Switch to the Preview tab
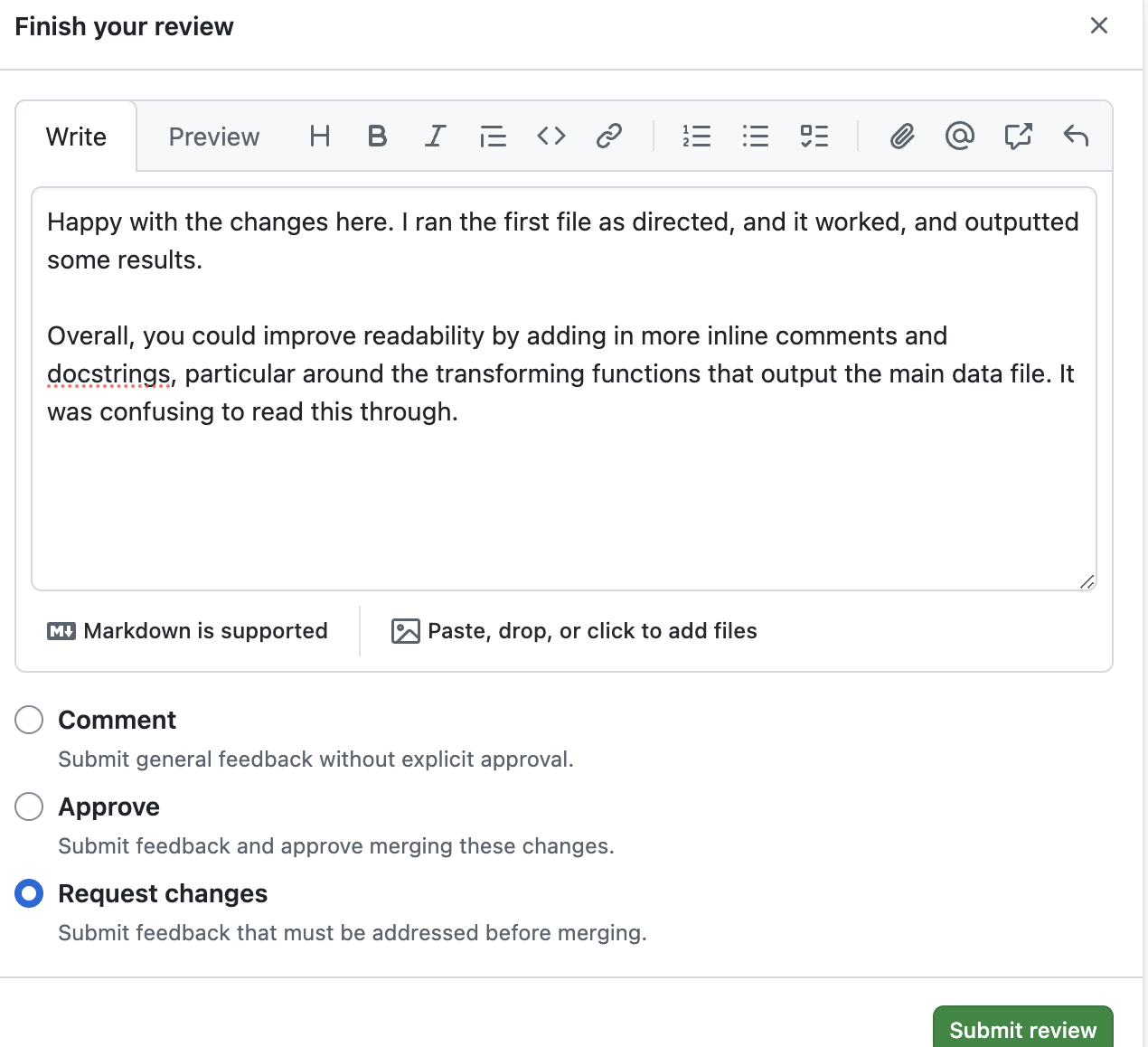This screenshot has height=1047, width=1148. [213, 137]
